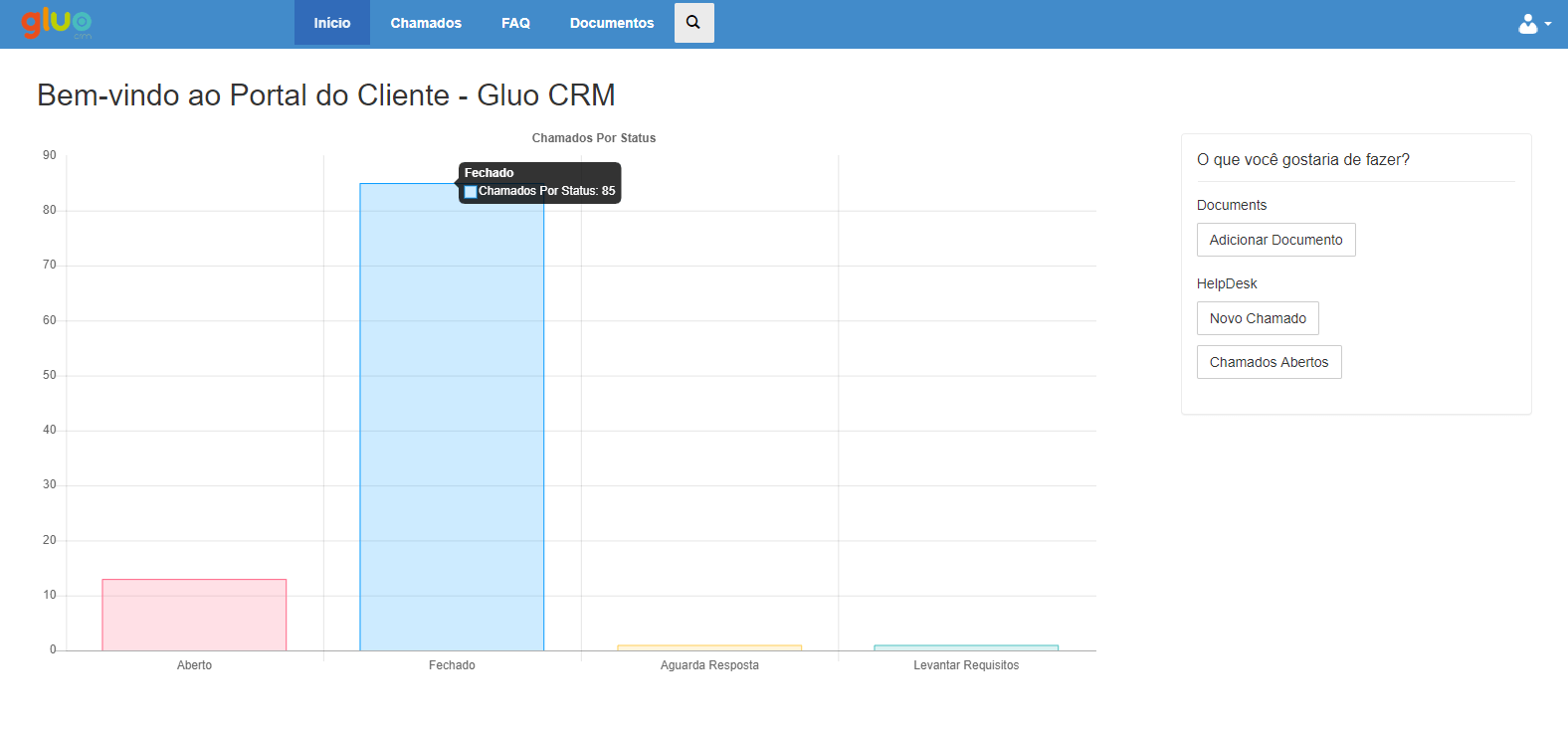Open the Chamados menu item
Image resolution: width=1568 pixels, height=730 pixels.
[426, 23]
